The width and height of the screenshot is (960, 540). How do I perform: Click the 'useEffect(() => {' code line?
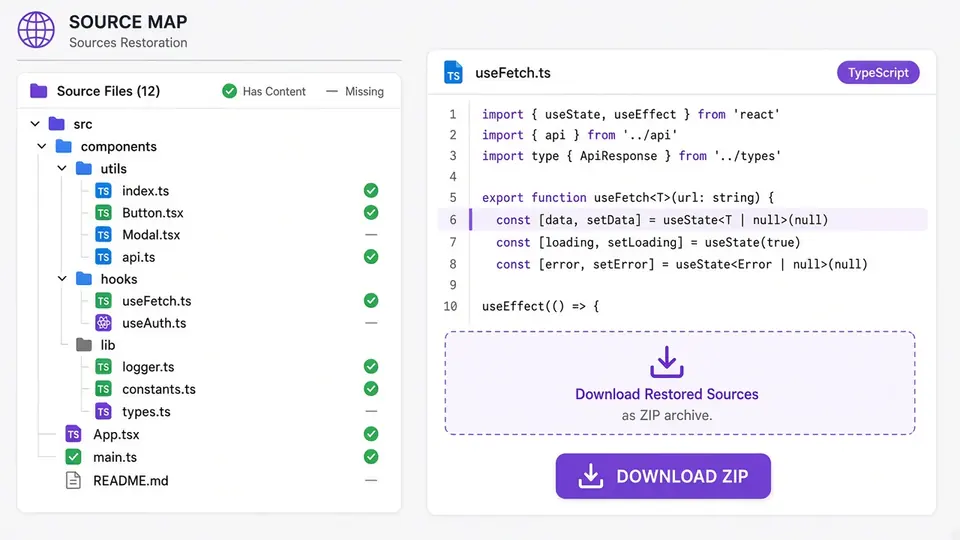click(540, 306)
